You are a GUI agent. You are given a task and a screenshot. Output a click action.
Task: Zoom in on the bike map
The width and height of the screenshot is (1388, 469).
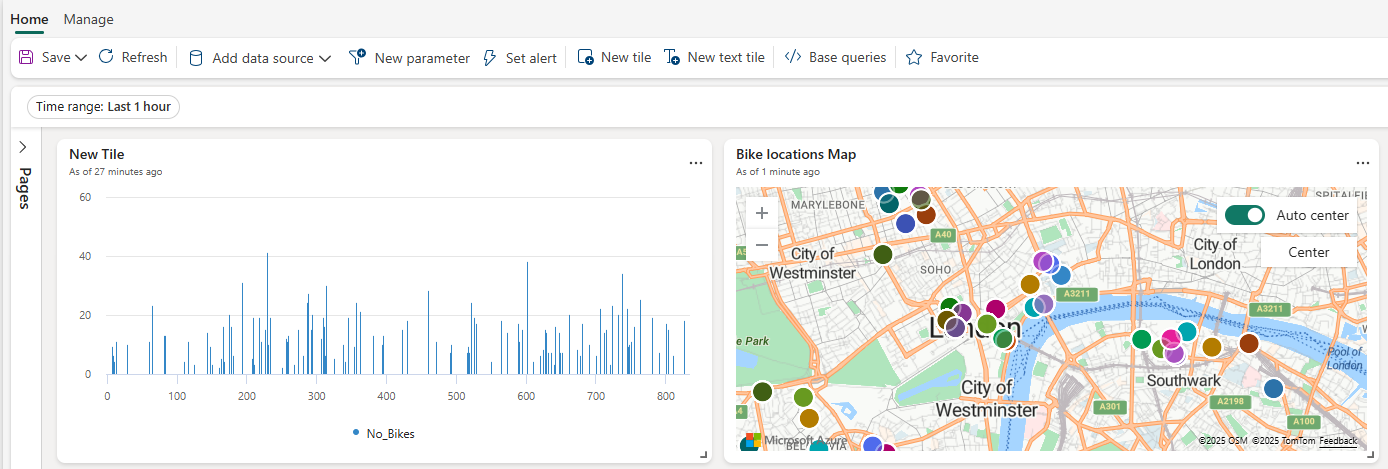(x=762, y=213)
